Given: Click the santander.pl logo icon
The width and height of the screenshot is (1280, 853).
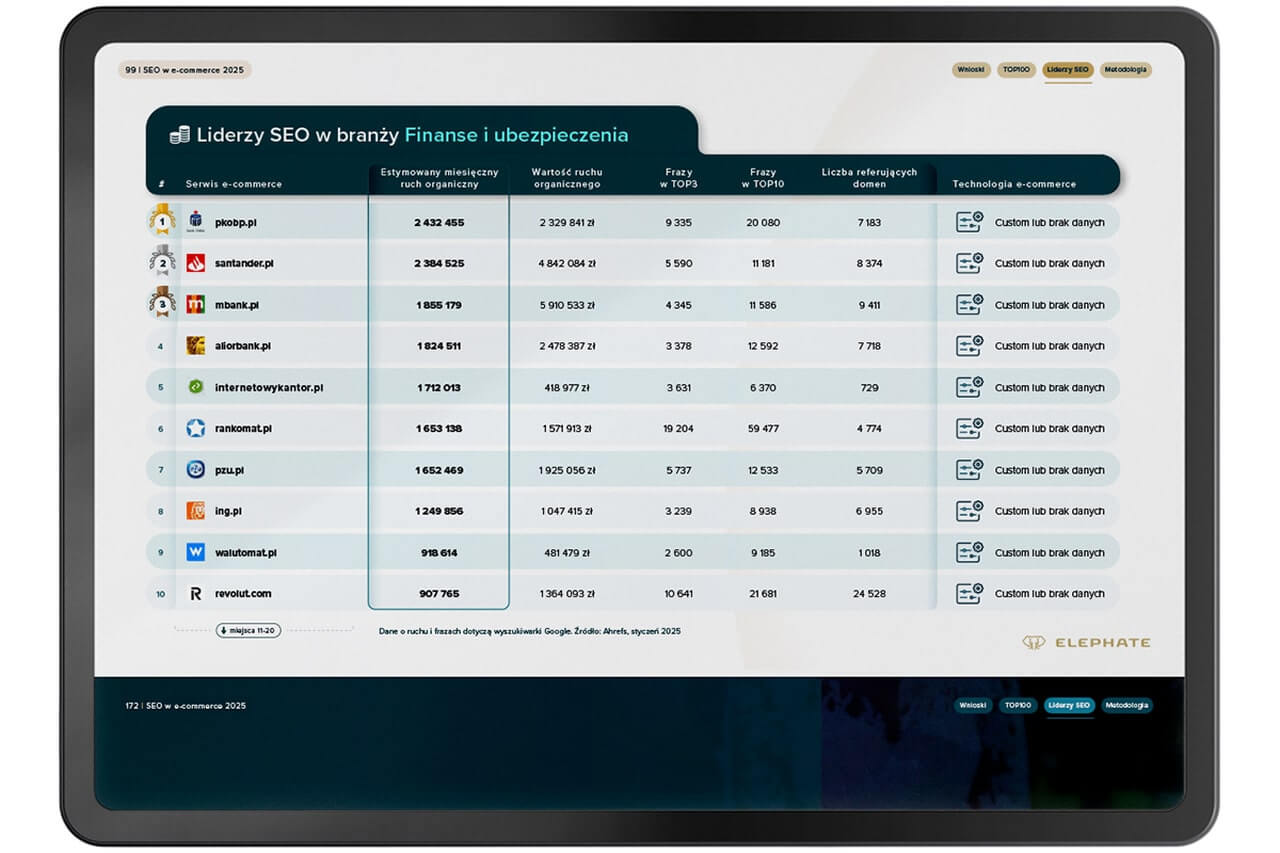Looking at the screenshot, I should click(196, 263).
